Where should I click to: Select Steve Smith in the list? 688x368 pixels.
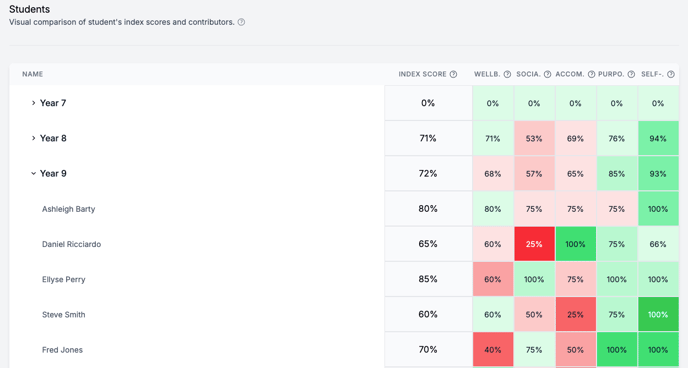(x=64, y=314)
